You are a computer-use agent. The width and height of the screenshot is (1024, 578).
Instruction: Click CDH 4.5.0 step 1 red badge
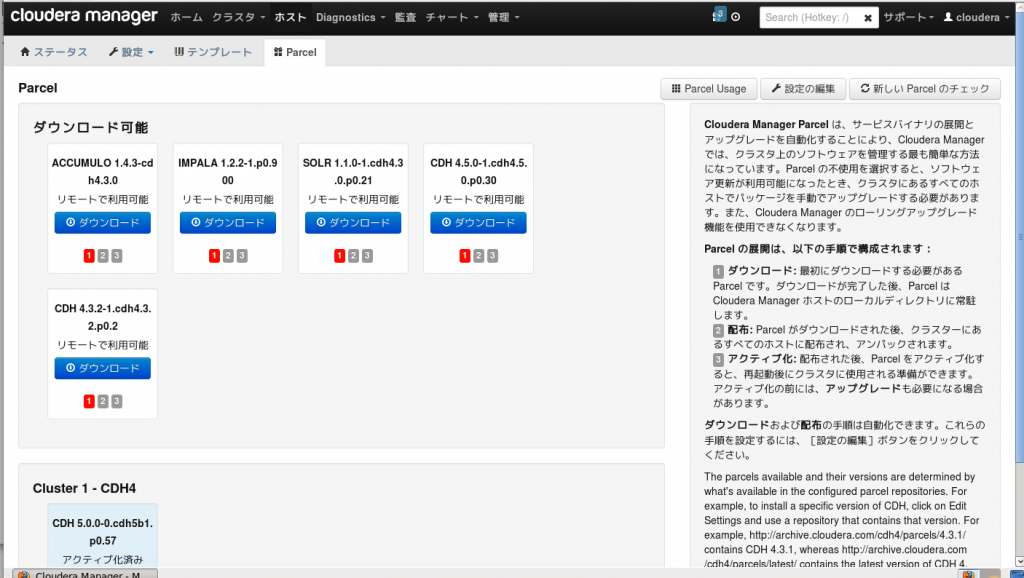465,256
